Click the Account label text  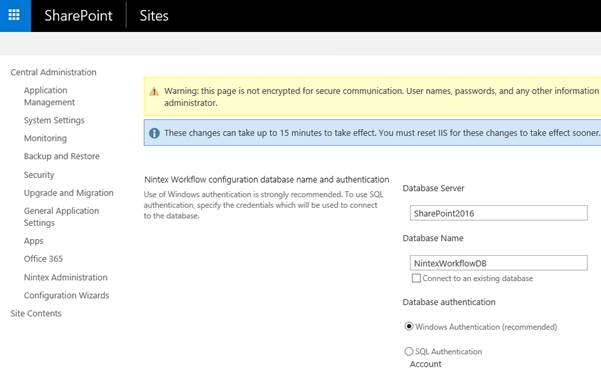pos(425,364)
